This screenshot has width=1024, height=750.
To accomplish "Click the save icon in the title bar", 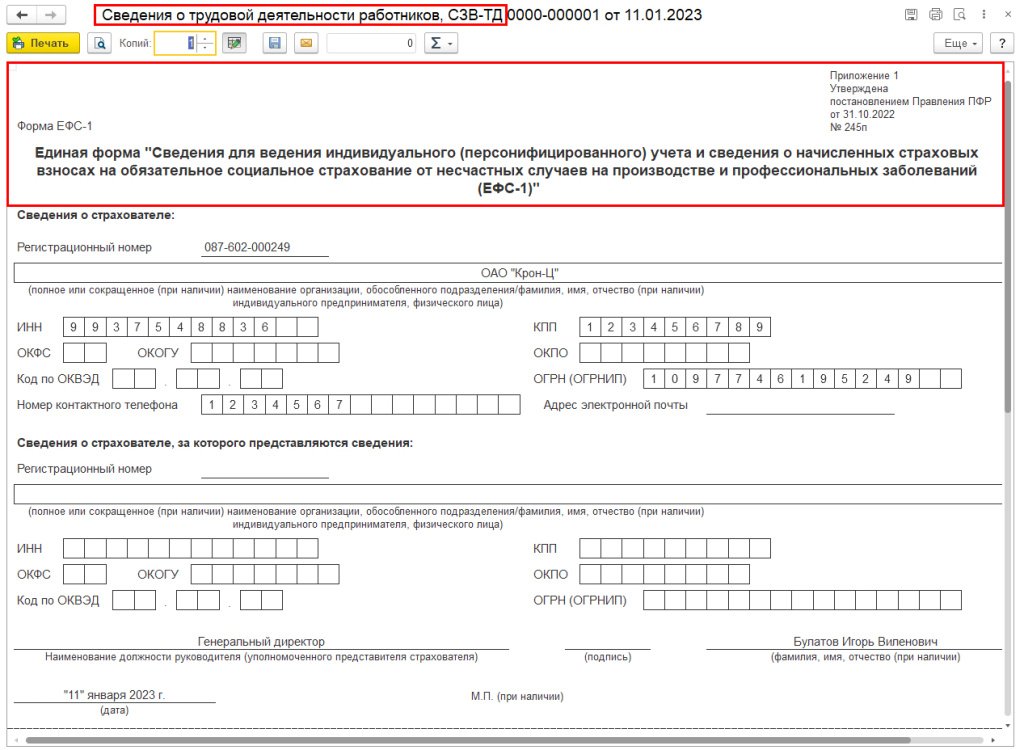I will tap(911, 15).
